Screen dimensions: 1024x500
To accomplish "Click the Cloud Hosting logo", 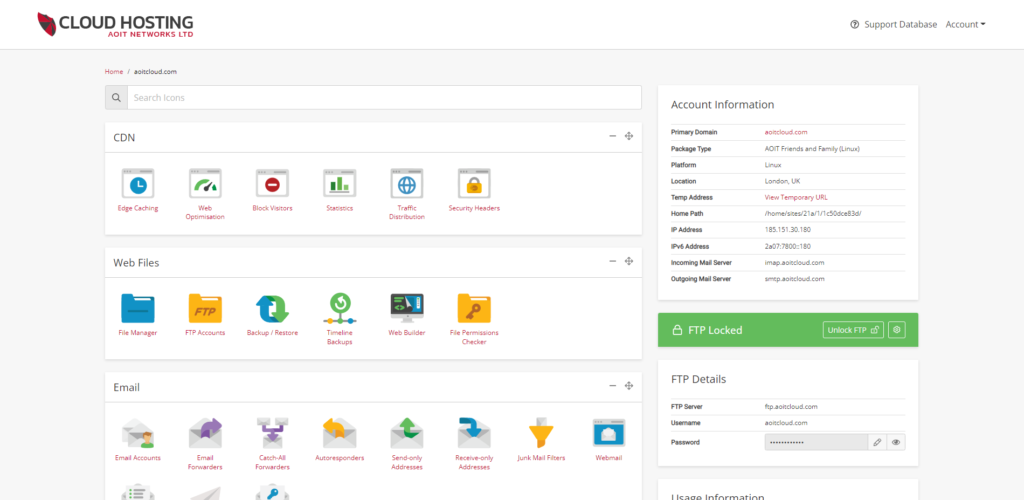I will (x=116, y=25).
